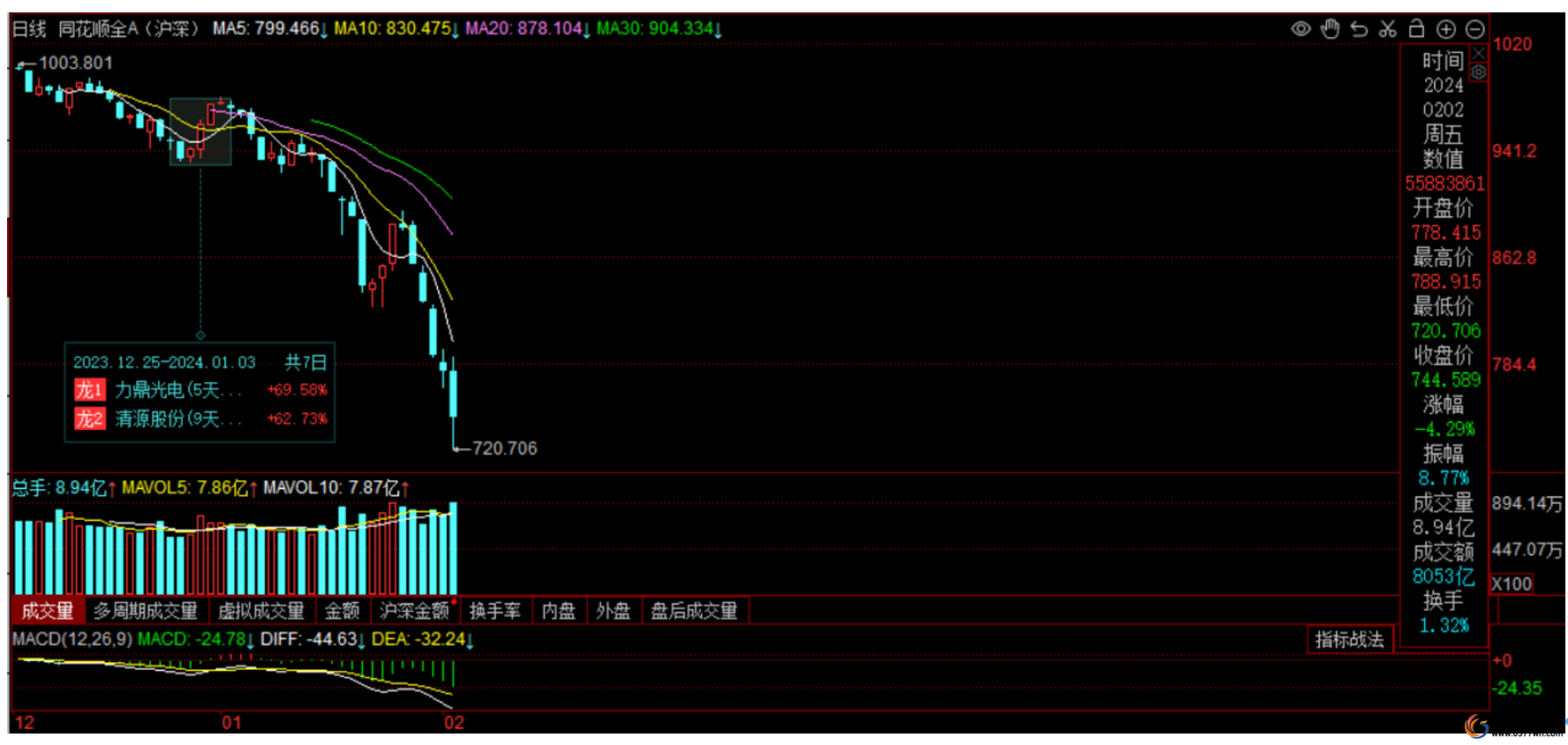
Task: Click date range 2023.12.25-2024.01.03 text
Action: point(164,363)
